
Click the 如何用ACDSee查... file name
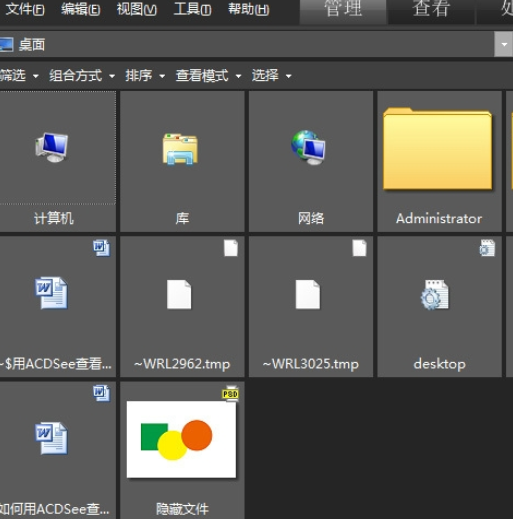(x=54, y=509)
